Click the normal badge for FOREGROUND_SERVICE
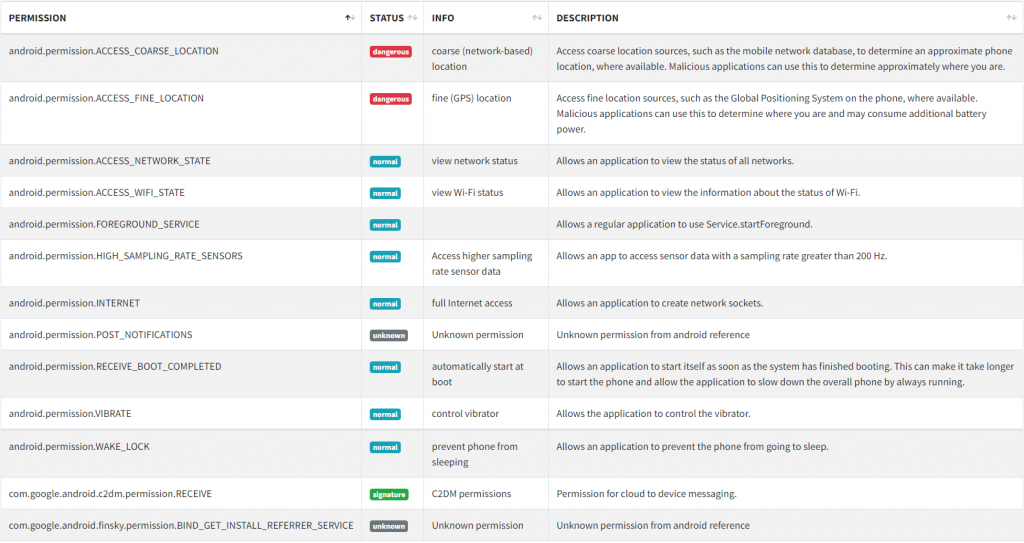The width and height of the screenshot is (1024, 543). coord(385,225)
